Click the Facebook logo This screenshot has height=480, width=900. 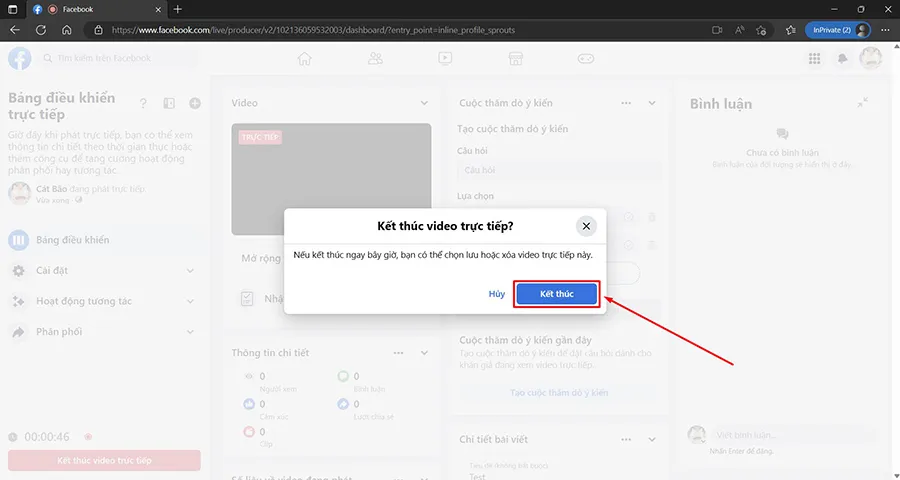(x=20, y=58)
